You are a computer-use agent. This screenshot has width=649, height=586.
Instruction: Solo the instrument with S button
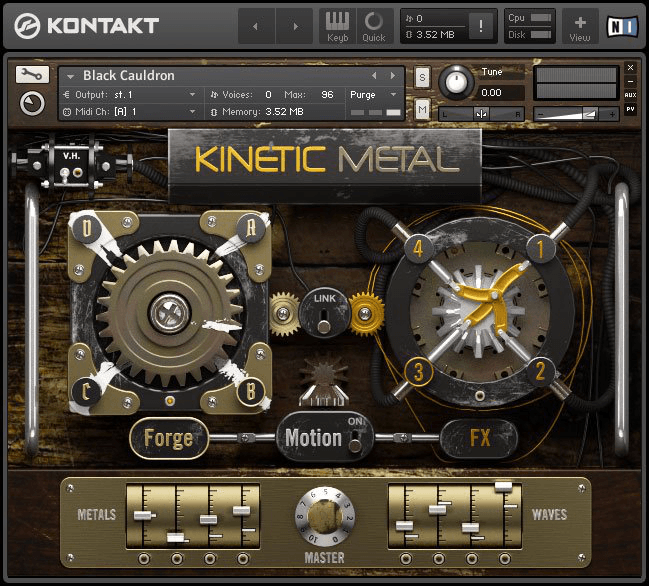point(422,77)
